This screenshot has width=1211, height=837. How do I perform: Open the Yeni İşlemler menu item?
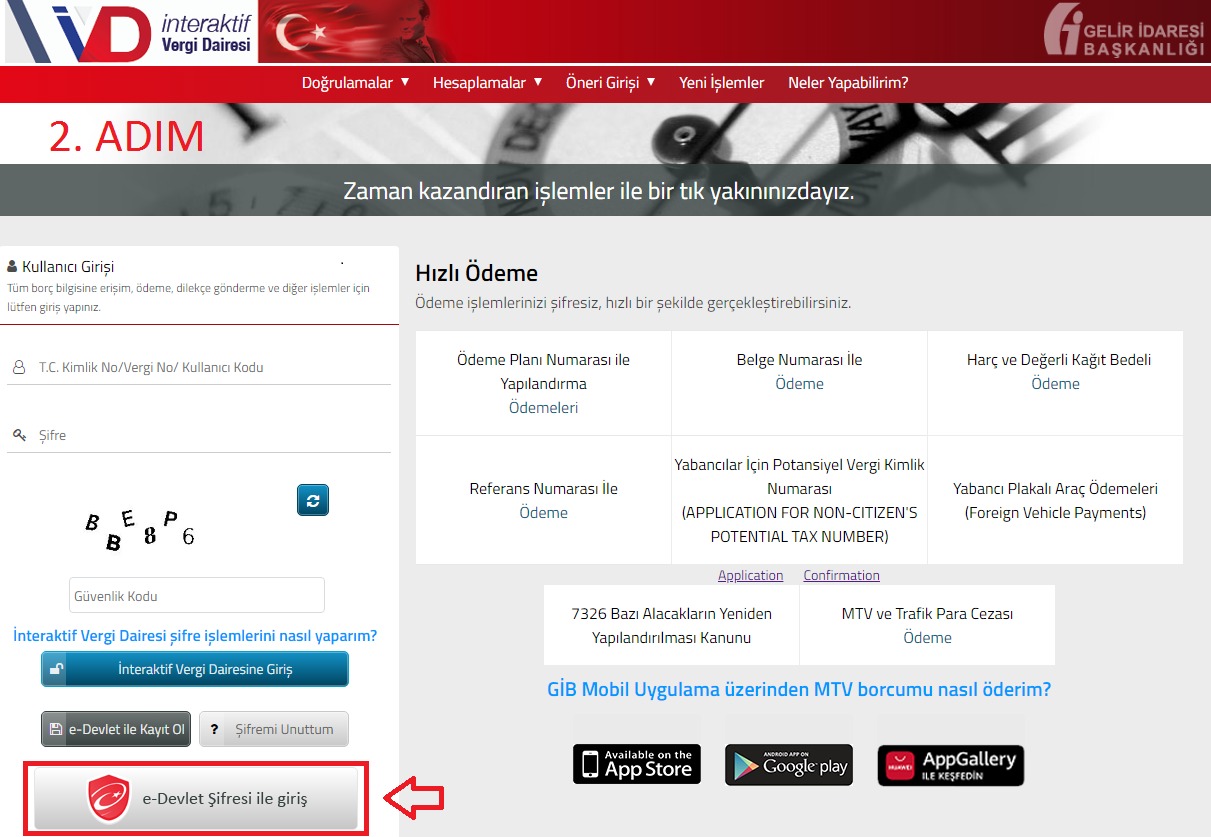[x=721, y=83]
